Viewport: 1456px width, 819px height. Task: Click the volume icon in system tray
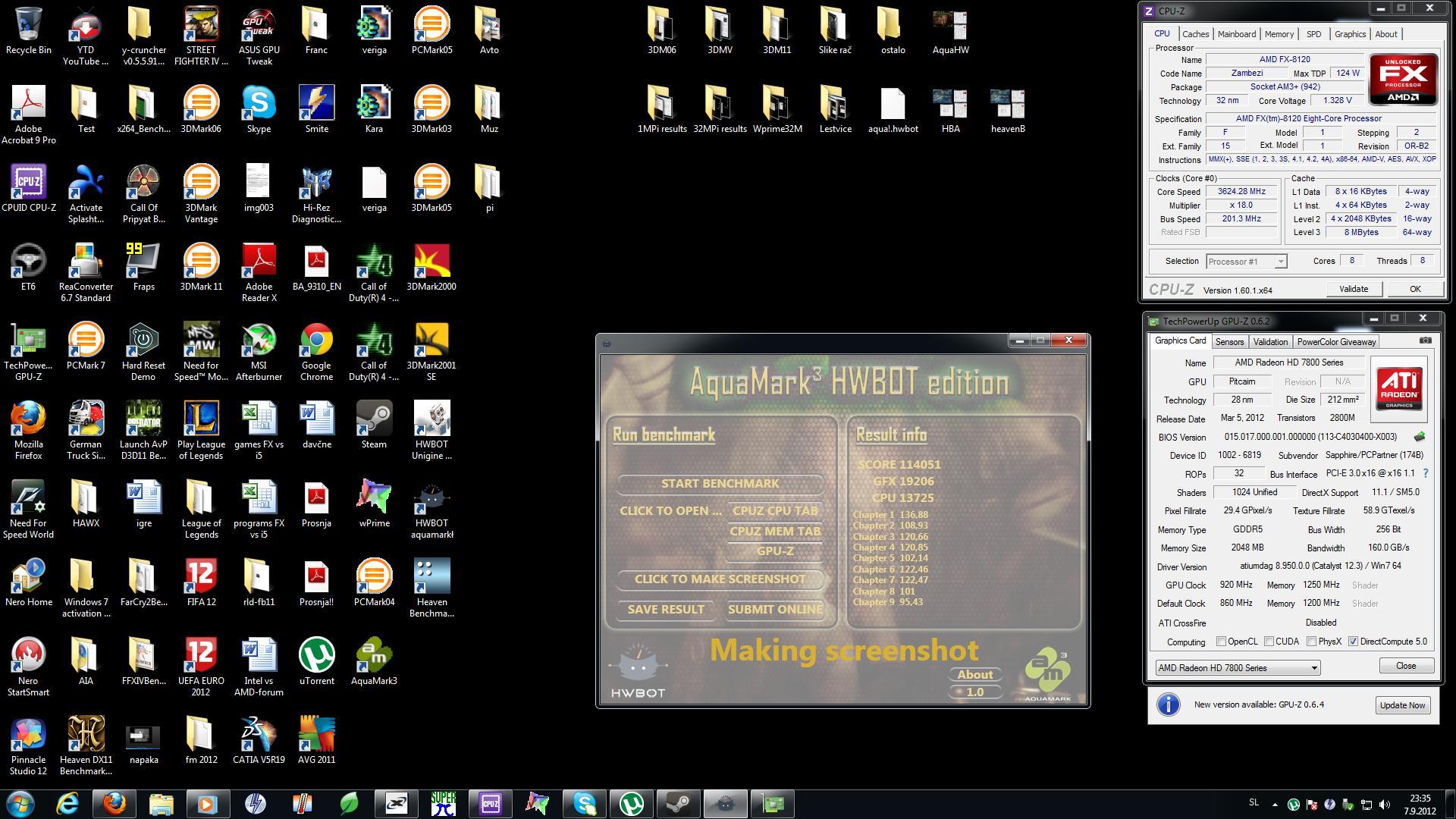tap(1385, 805)
